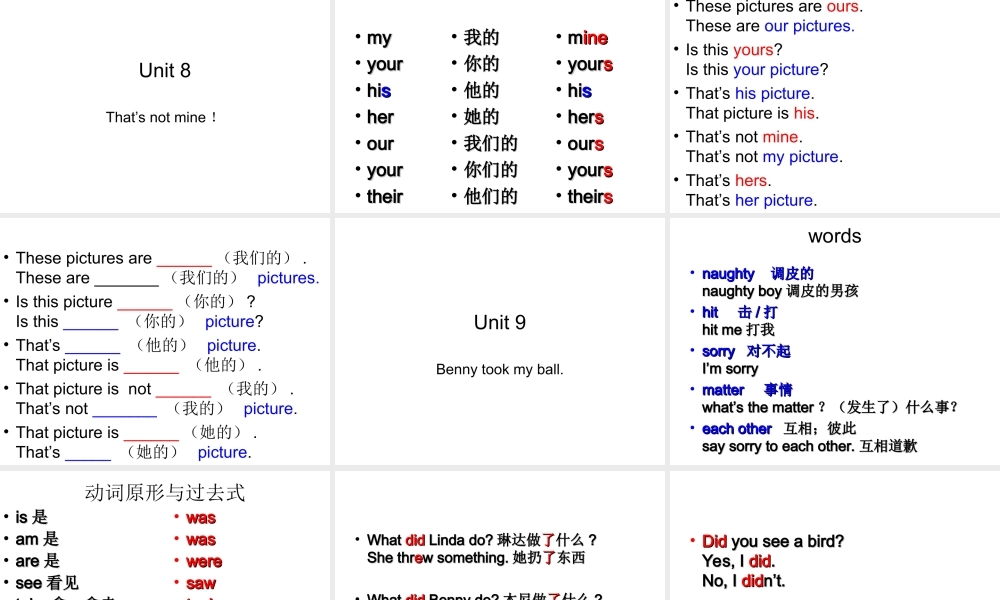Image resolution: width=1000 pixels, height=600 pixels.
Task: Click the vocabulary word 'naughty'
Action: (728, 274)
